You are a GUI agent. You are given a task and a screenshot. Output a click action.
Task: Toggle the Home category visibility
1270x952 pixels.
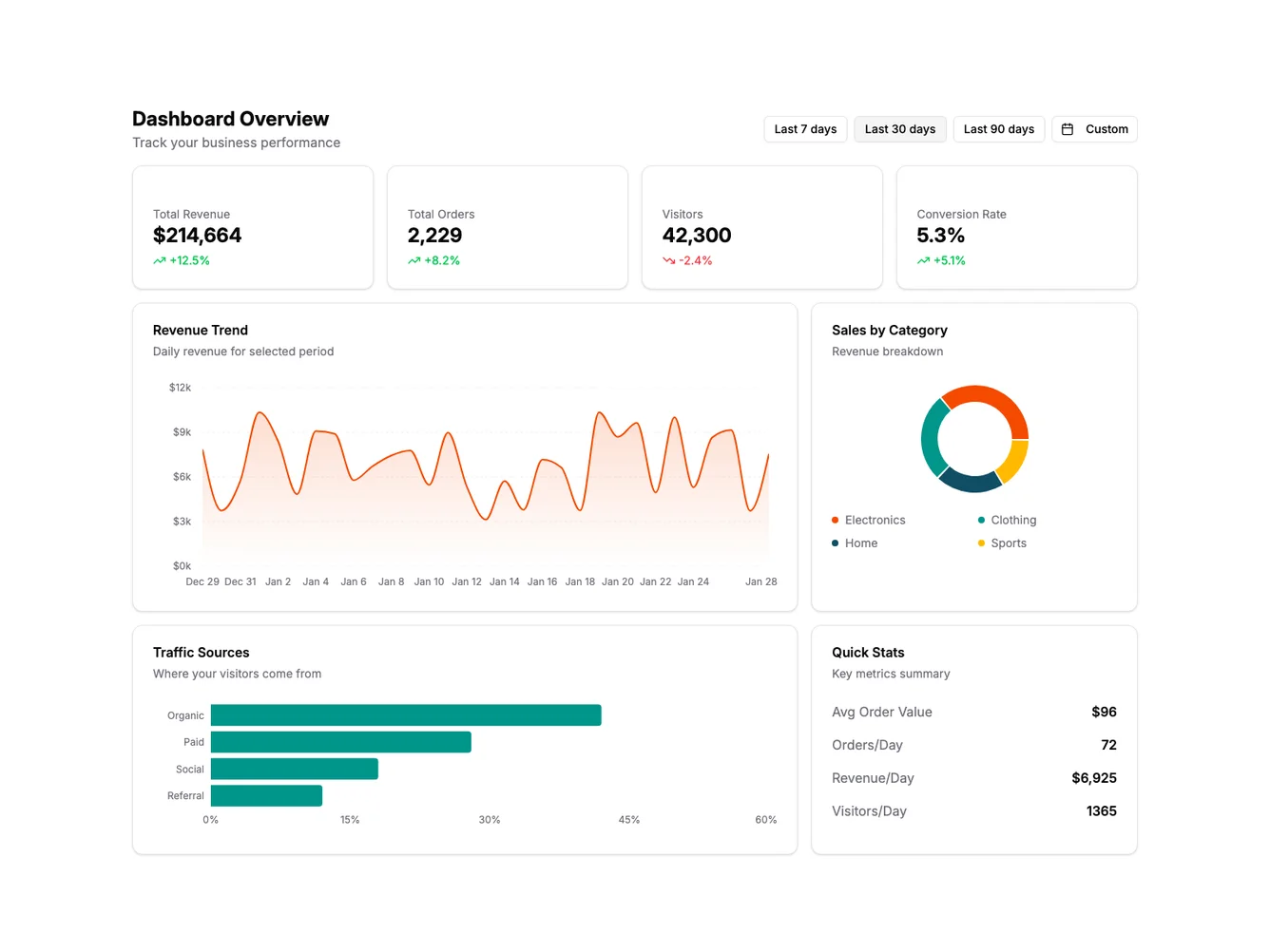click(855, 543)
